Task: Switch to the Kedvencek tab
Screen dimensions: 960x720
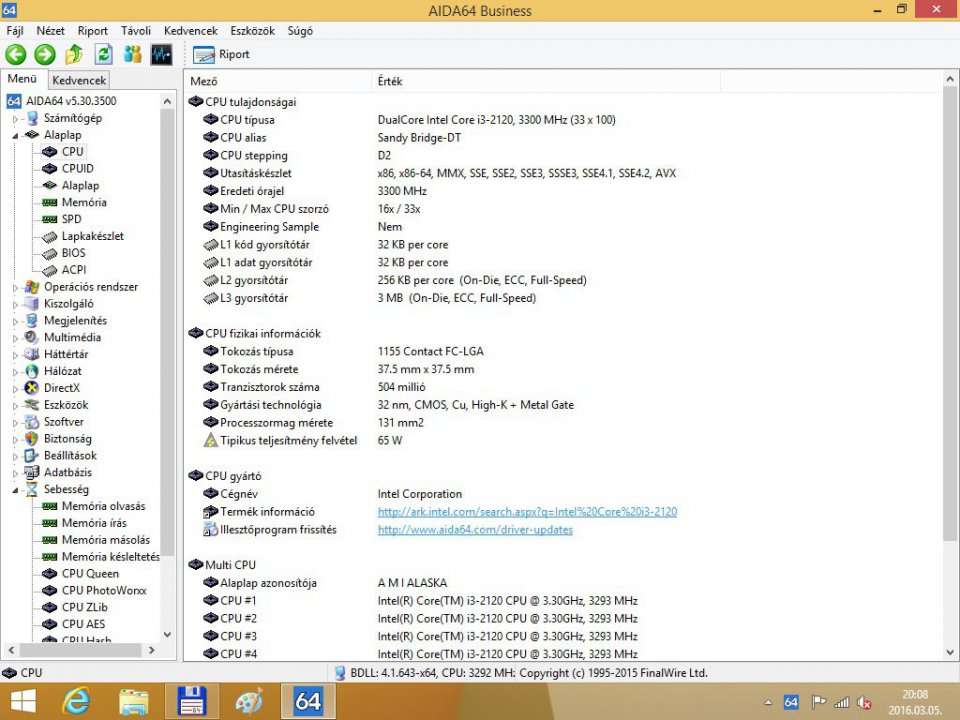Action: 79,80
